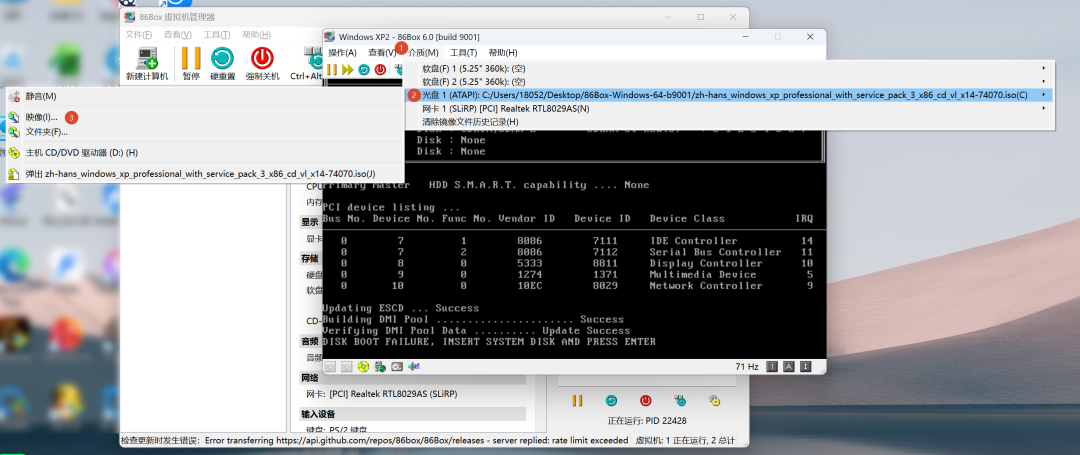Click eject icon beside 弹出 iso entry
The height and width of the screenshot is (455, 1080).
pyautogui.click(x=14, y=174)
